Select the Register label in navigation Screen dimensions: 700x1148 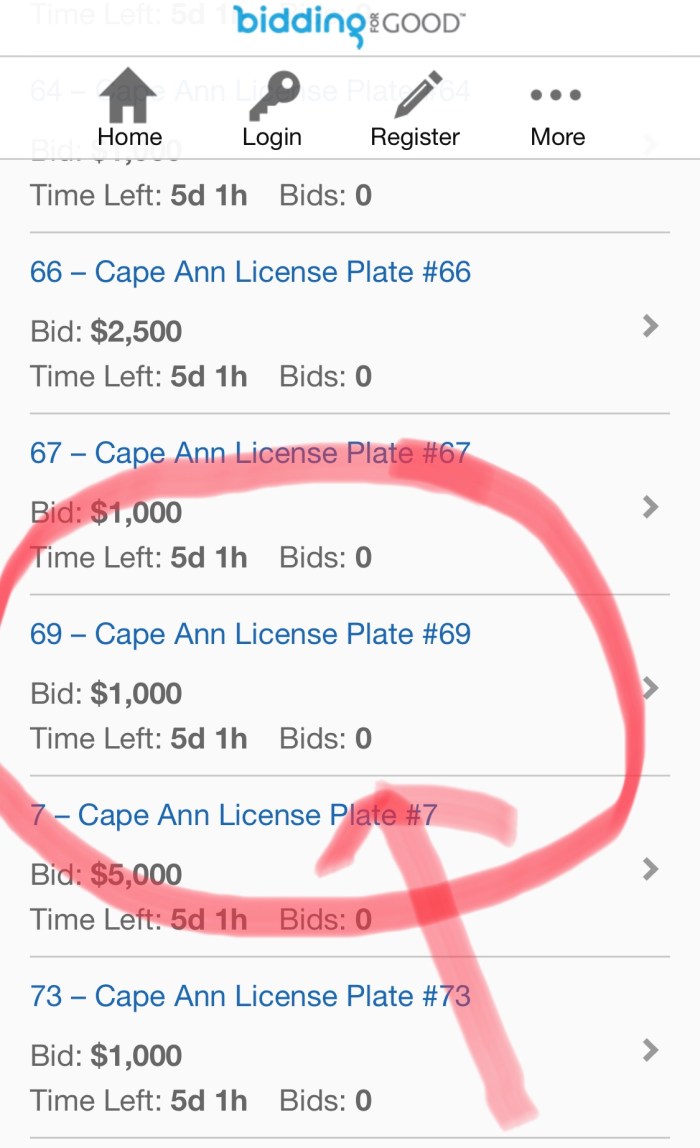point(415,137)
